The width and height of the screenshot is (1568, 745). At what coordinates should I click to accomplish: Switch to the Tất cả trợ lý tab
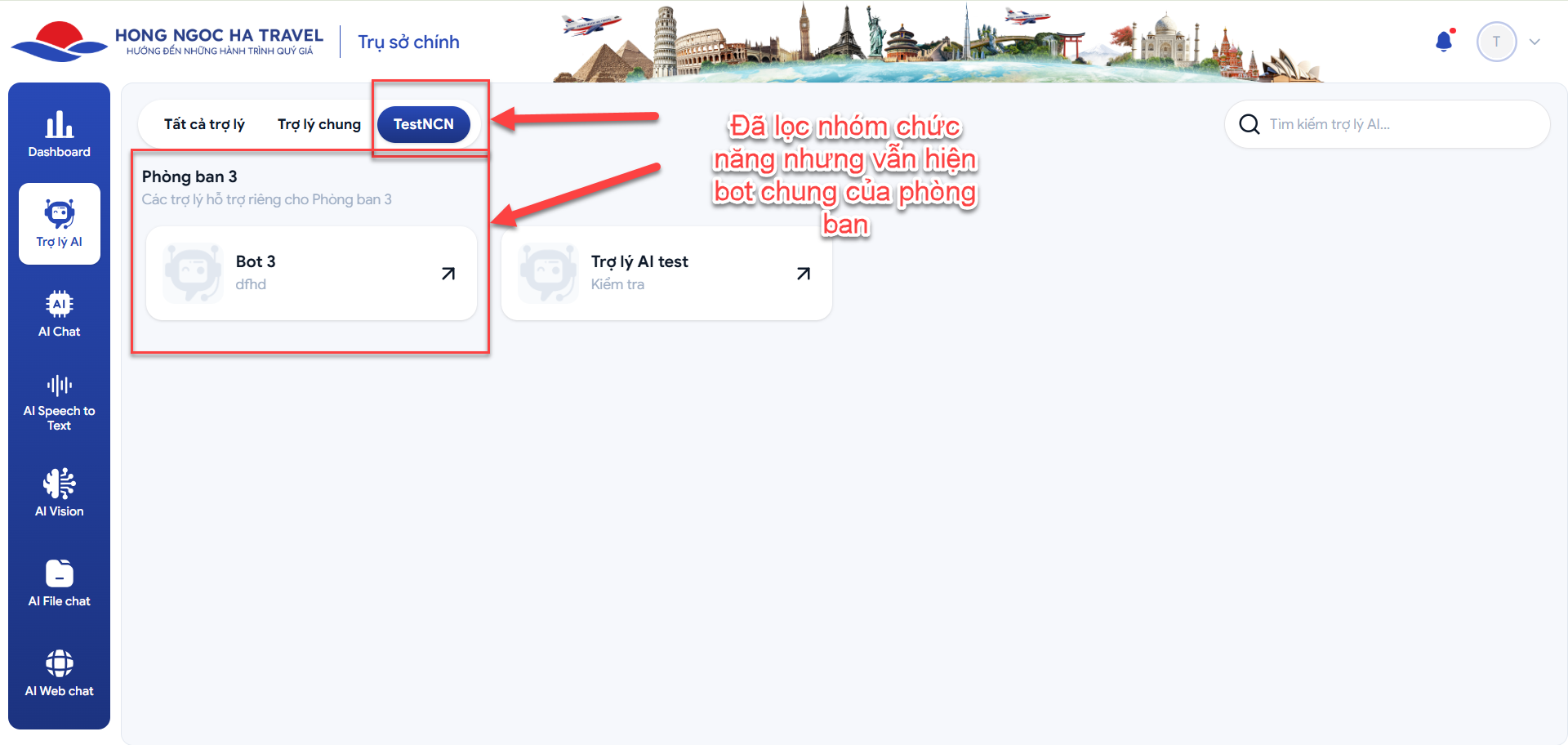(x=204, y=124)
